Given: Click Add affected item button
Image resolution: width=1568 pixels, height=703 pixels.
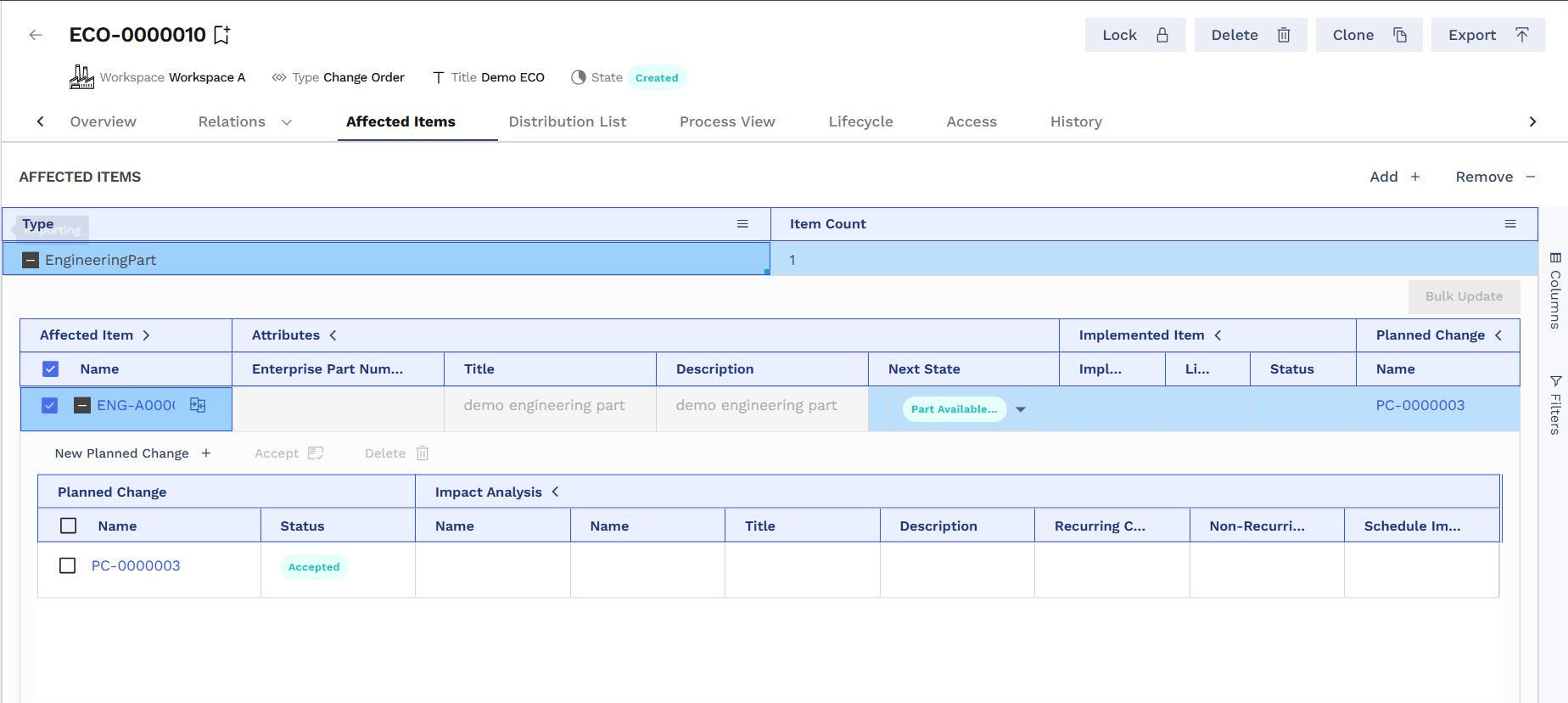Looking at the screenshot, I should pos(1395,177).
